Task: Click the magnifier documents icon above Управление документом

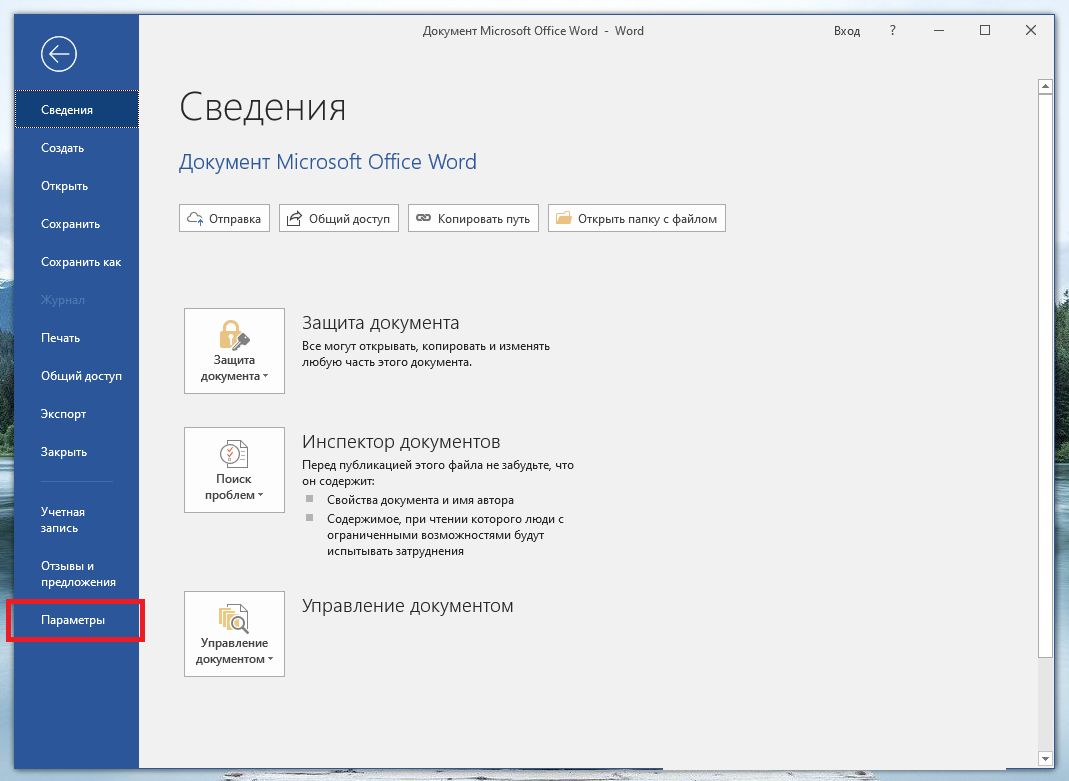Action: (234, 618)
